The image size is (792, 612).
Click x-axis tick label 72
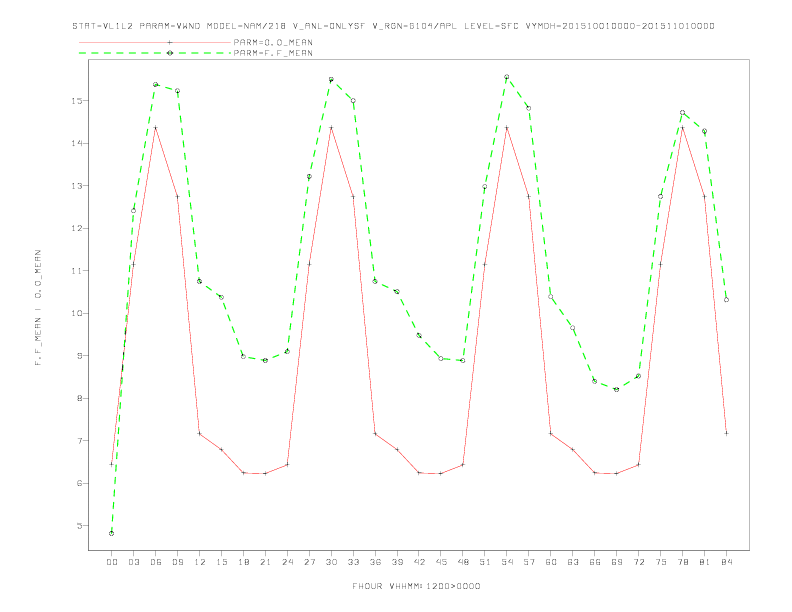coord(638,562)
